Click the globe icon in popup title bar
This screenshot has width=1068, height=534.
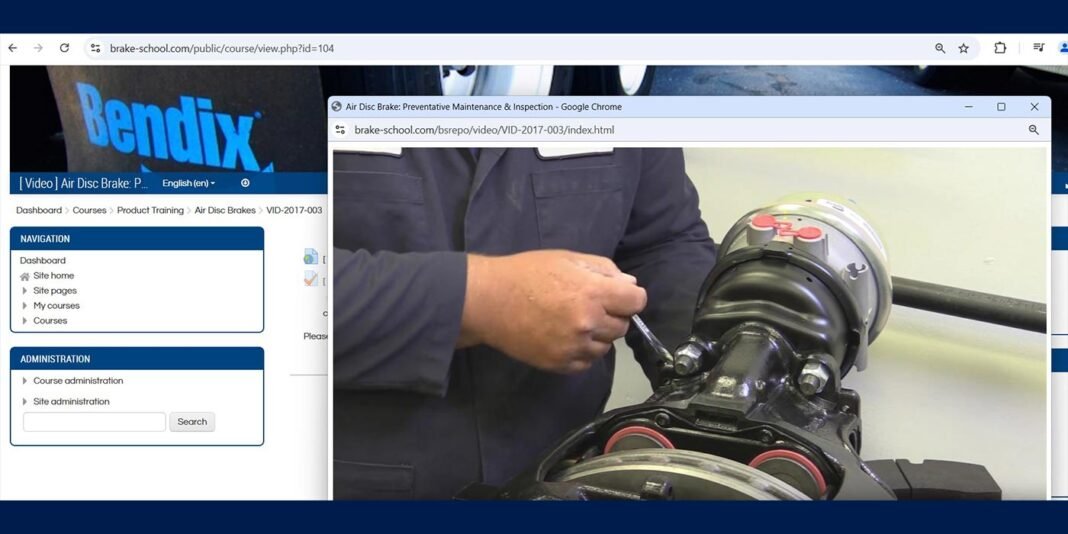(336, 107)
